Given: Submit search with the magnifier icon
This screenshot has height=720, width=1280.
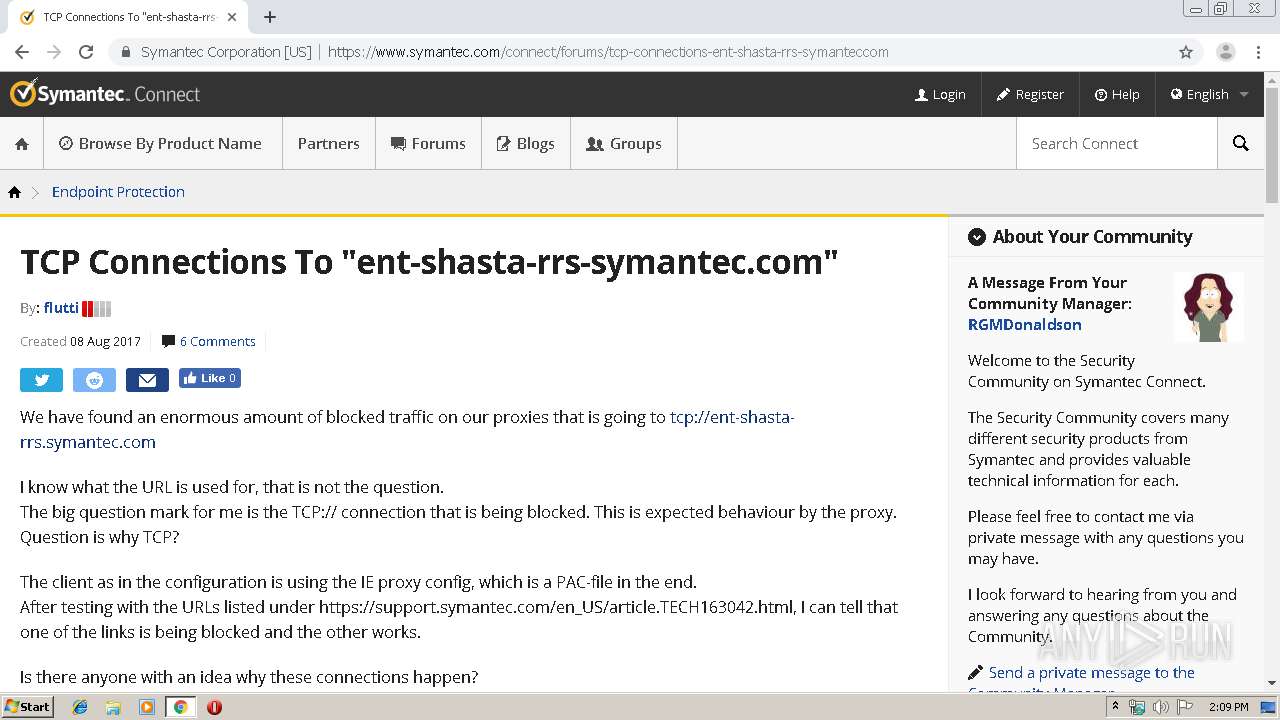Looking at the screenshot, I should (x=1241, y=144).
